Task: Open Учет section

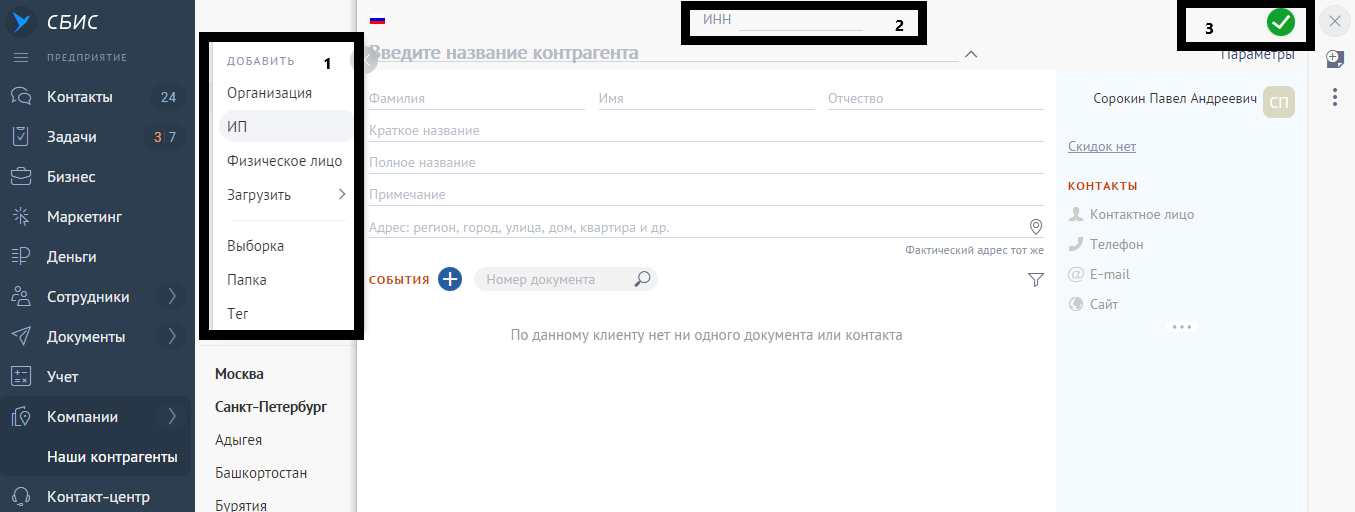Action: tap(62, 377)
